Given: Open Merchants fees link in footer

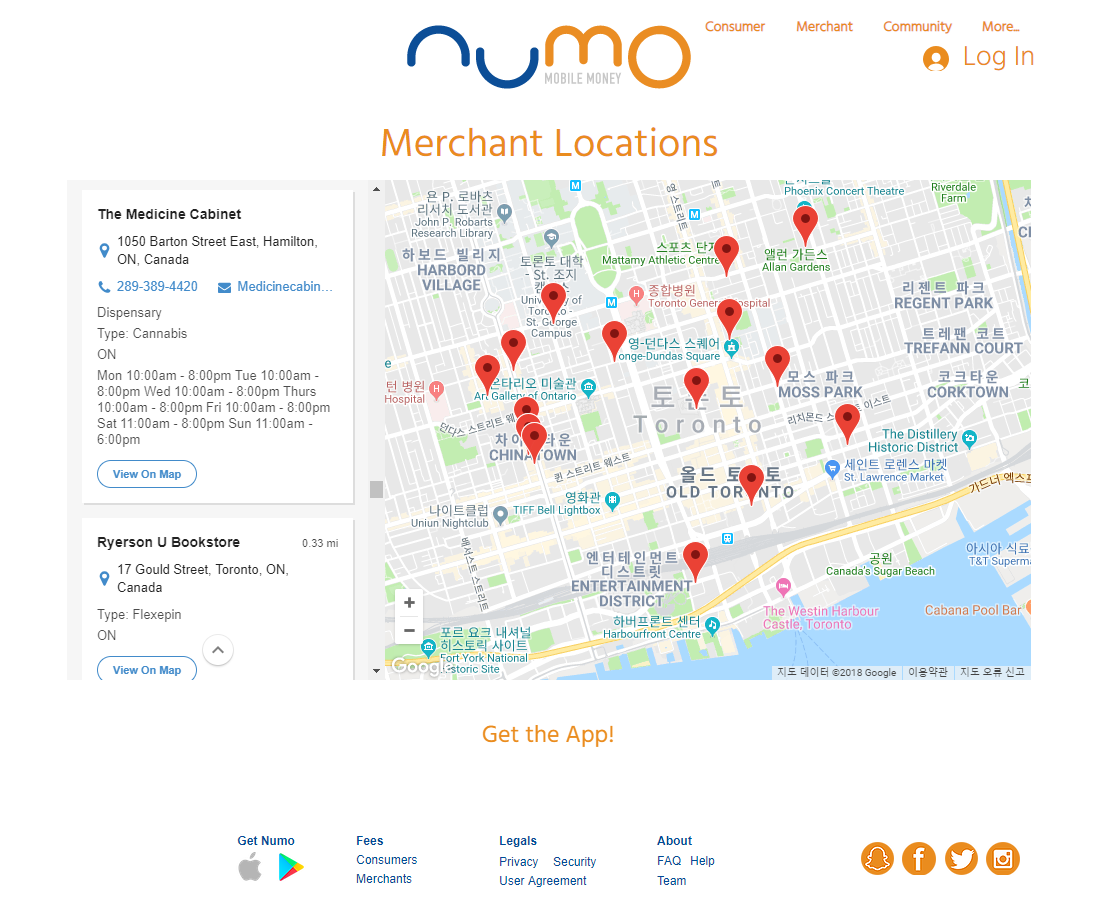Looking at the screenshot, I should [384, 878].
